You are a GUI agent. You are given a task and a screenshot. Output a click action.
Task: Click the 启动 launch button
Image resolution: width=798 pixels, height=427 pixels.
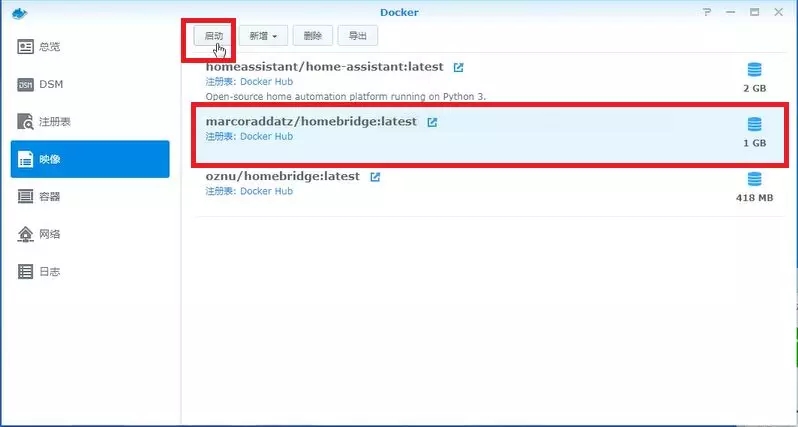214,36
